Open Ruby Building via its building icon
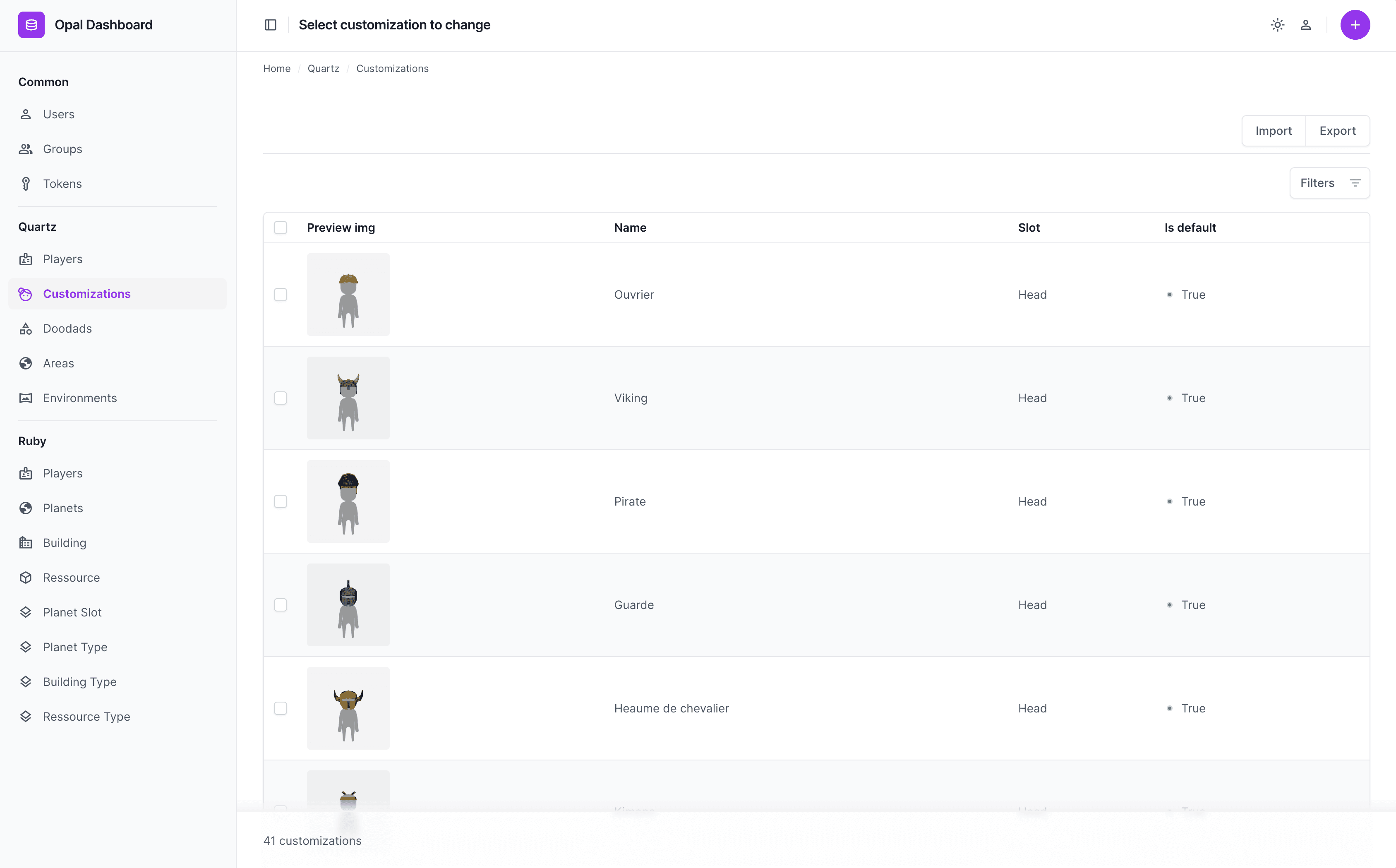1396x868 pixels. 26,543
